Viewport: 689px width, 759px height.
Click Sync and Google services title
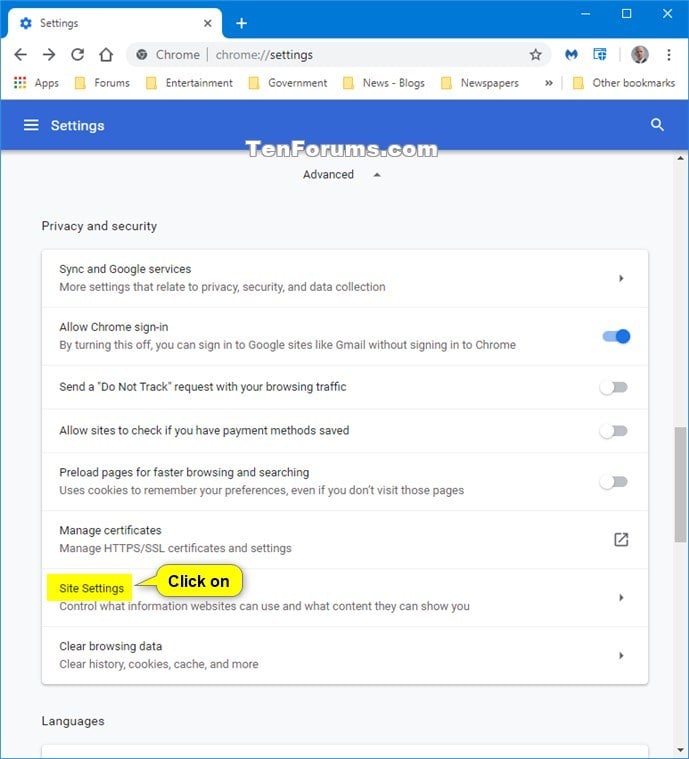click(x=125, y=269)
